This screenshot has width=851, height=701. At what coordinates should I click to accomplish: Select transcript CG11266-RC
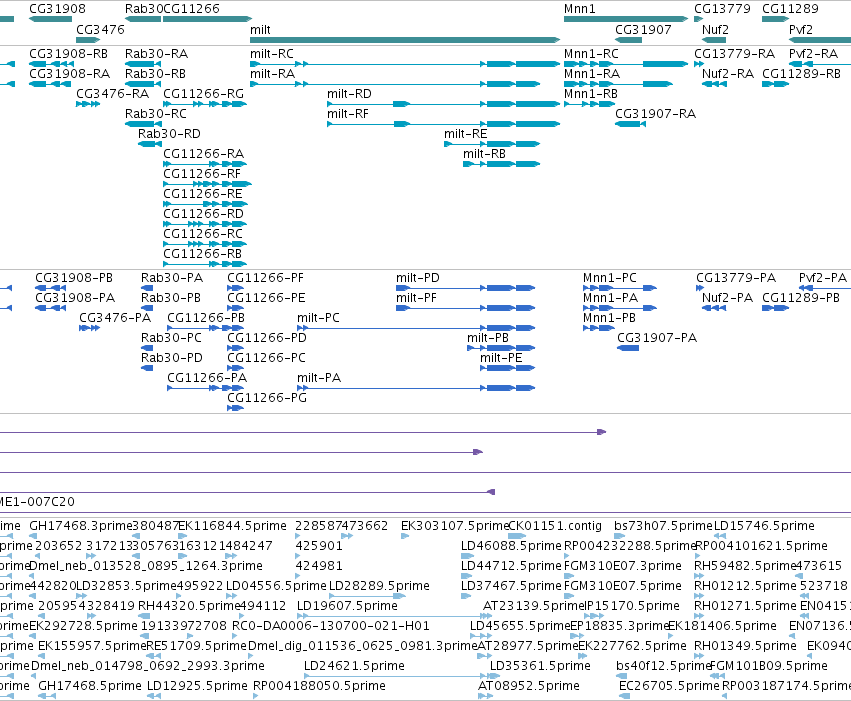point(205,245)
